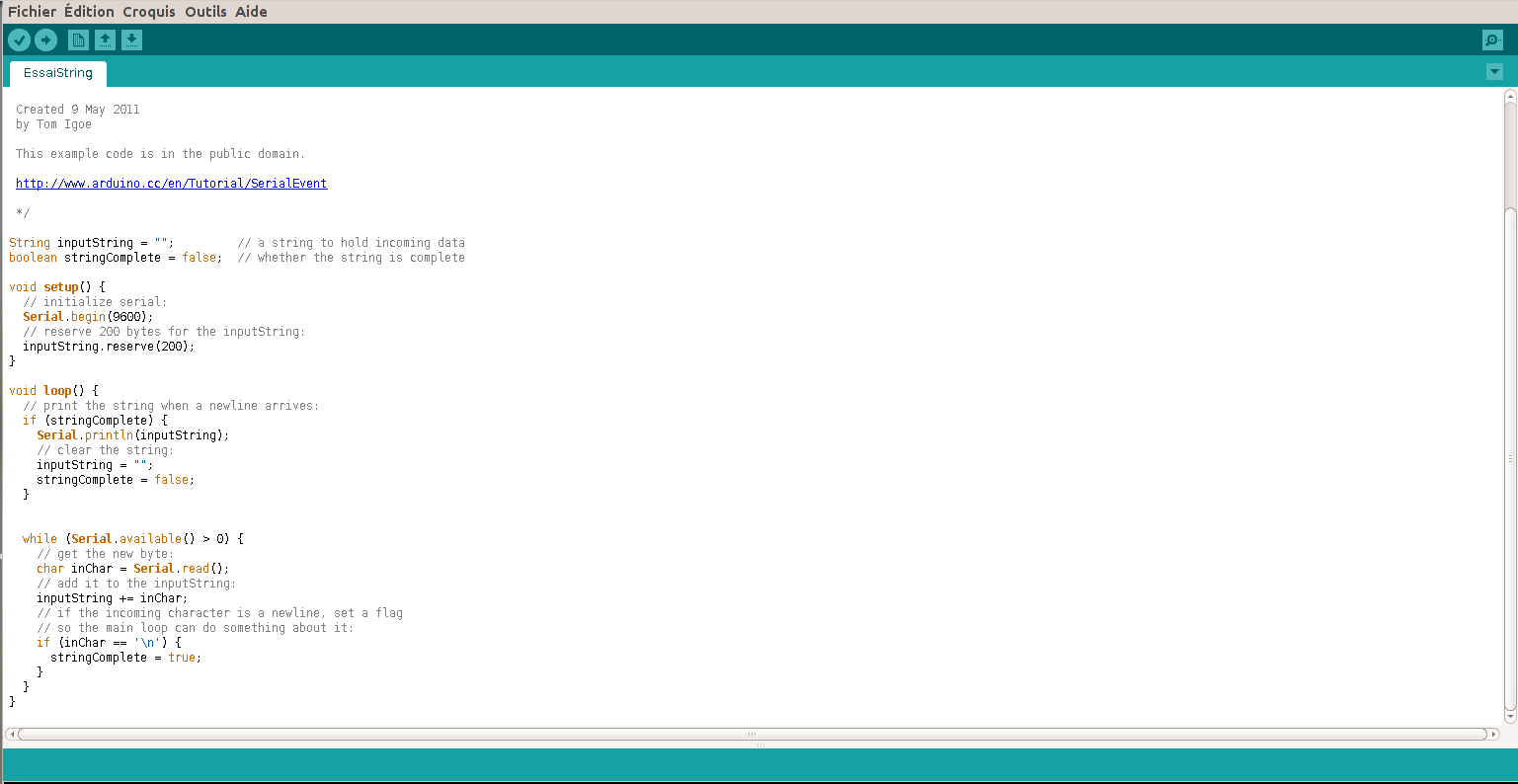Click the '// whether the string is complete' comment
This screenshot has height=784, width=1518.
coord(351,258)
